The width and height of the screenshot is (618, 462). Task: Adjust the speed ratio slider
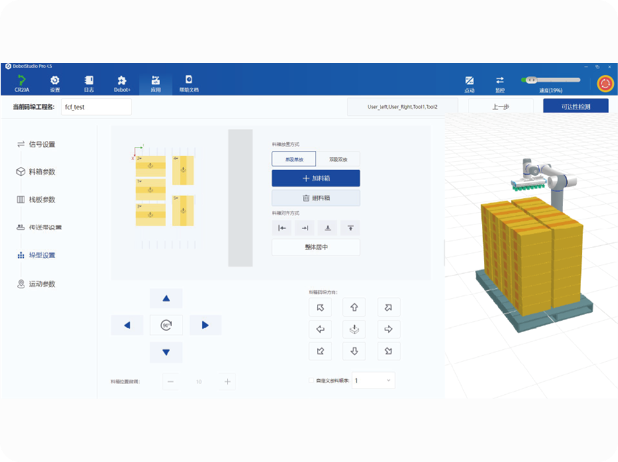click(x=550, y=80)
